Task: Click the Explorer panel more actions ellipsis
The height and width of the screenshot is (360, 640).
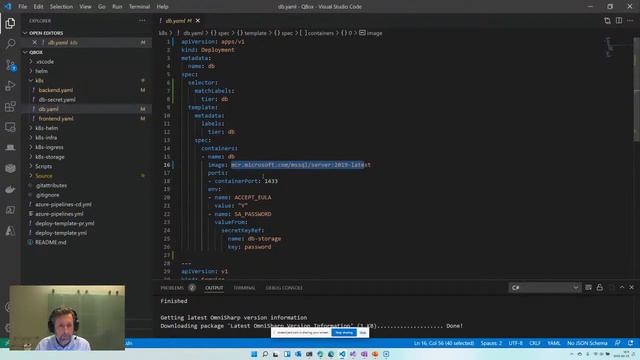Action: click(142, 20)
